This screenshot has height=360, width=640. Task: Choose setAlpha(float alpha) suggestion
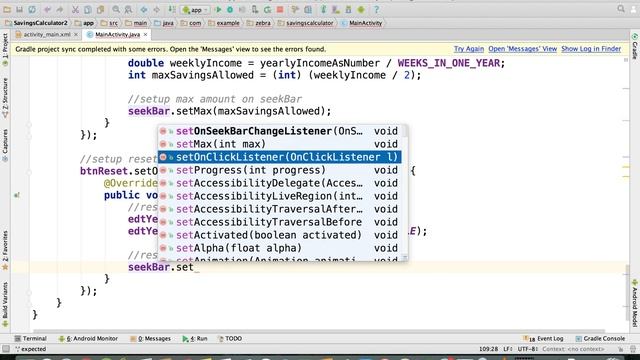tap(280, 248)
